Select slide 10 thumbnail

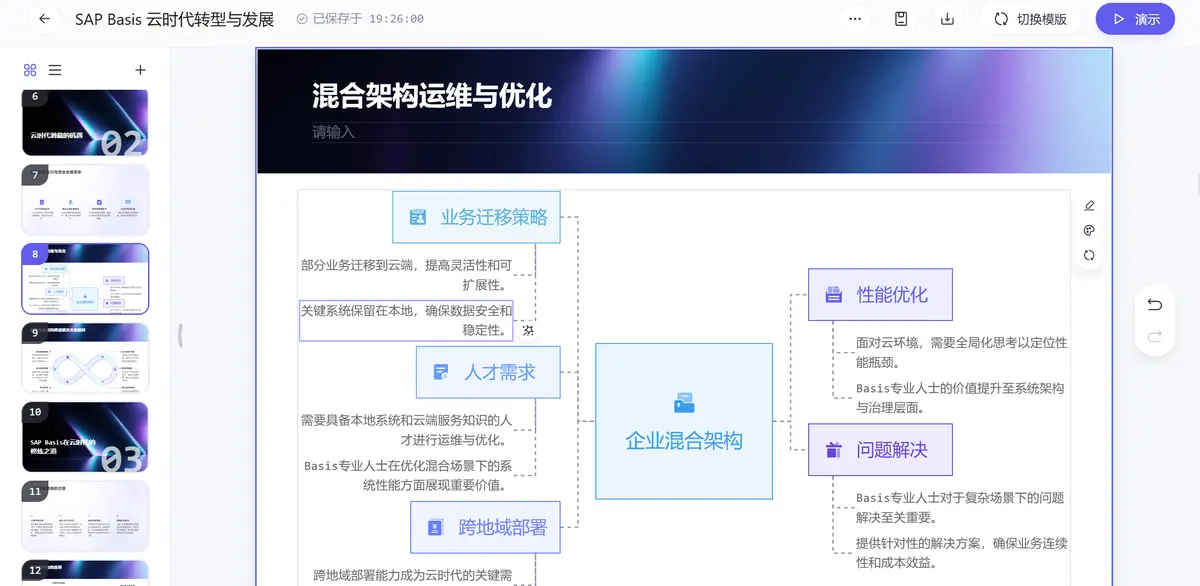[86, 437]
